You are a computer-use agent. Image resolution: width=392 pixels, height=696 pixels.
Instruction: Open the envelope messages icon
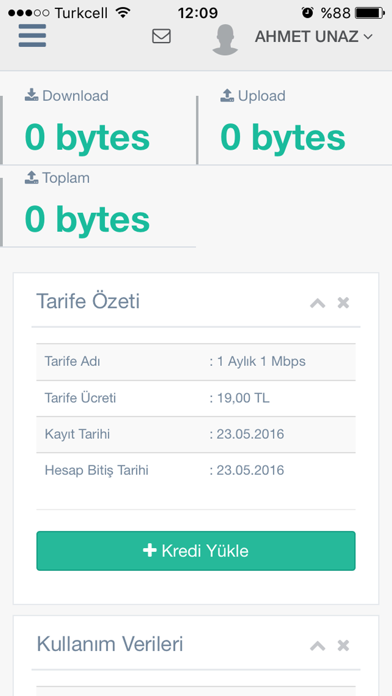[x=161, y=36]
